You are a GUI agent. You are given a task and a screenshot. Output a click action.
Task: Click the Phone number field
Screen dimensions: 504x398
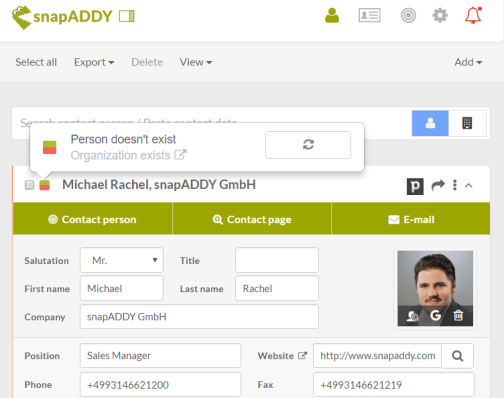[x=160, y=385]
